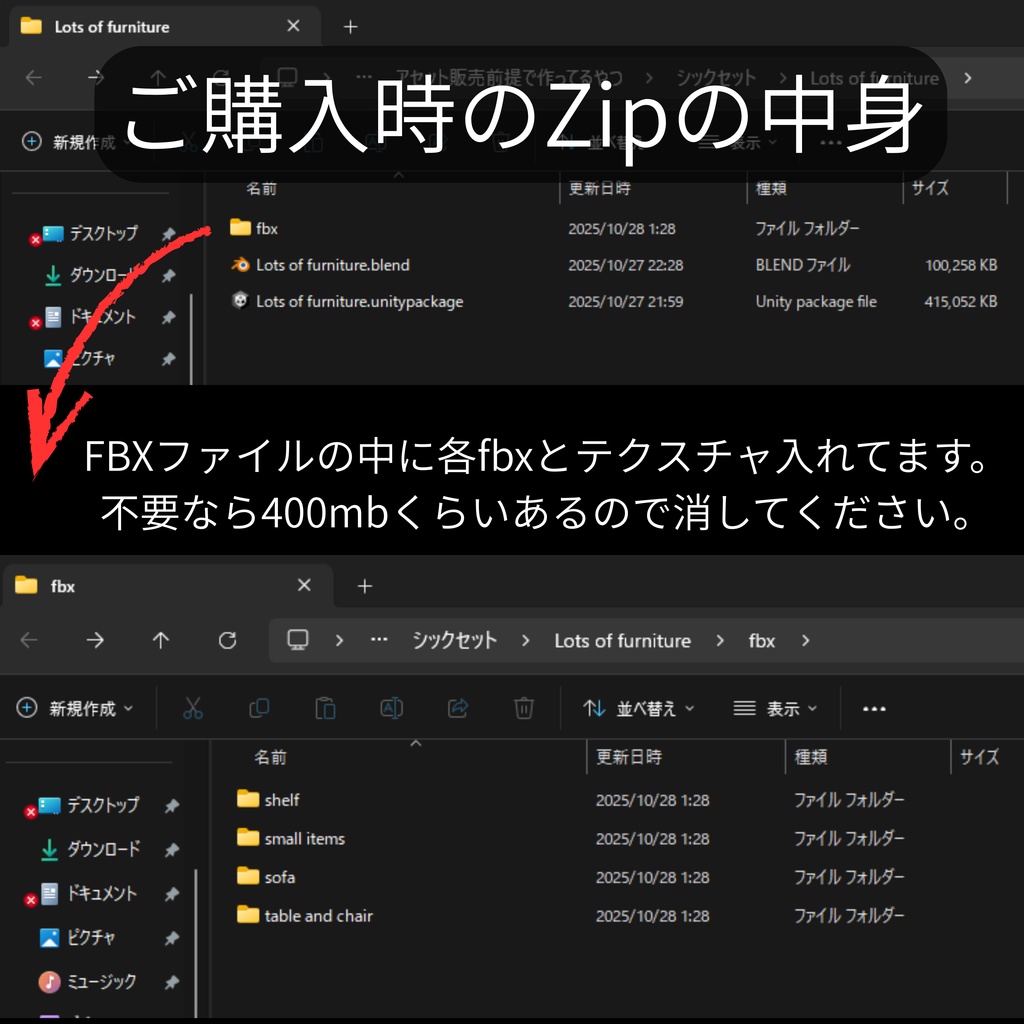Open the fbx folder in Lots of furniture window
The image size is (1024, 1024).
[x=254, y=229]
